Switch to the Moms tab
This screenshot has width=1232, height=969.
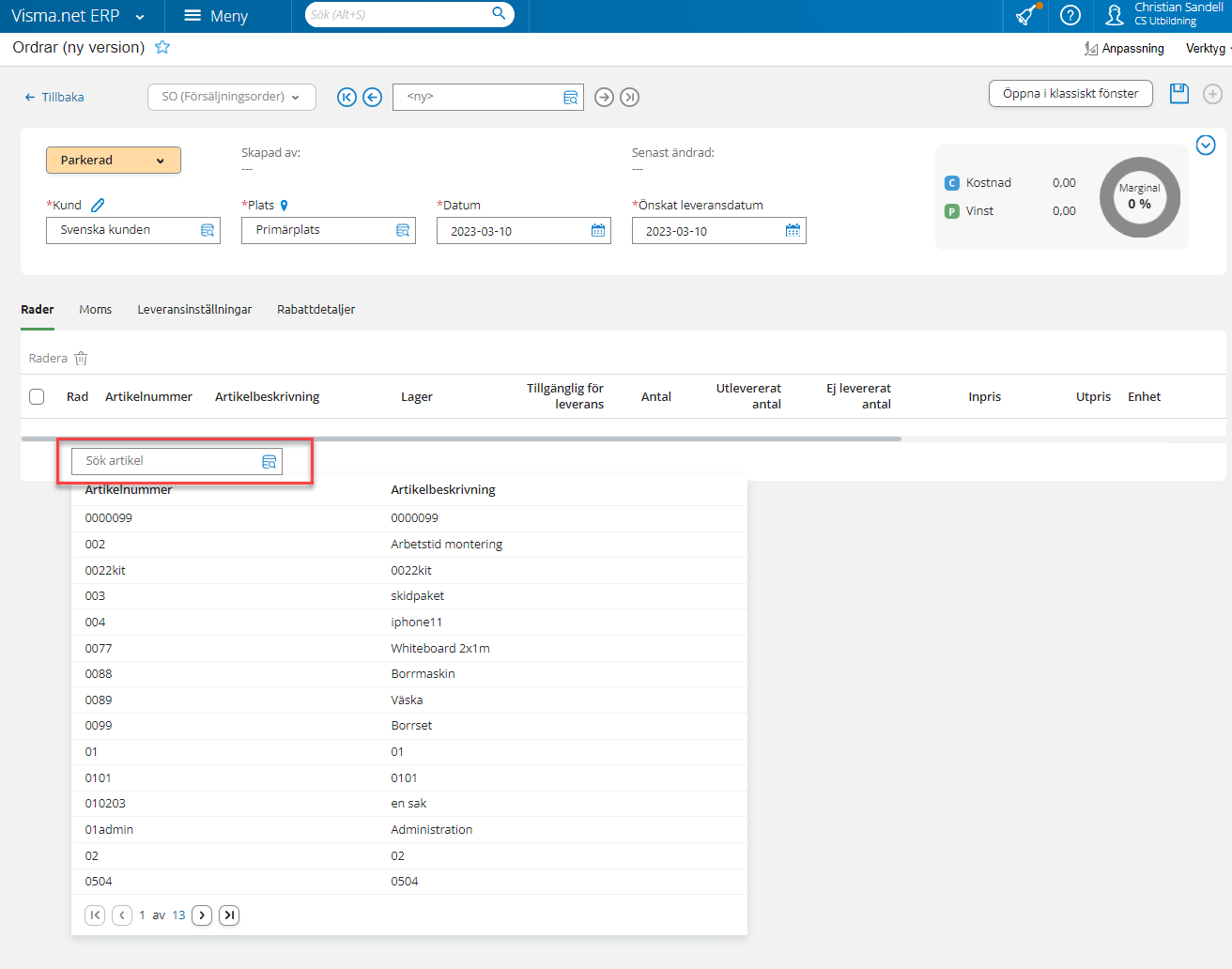[95, 309]
